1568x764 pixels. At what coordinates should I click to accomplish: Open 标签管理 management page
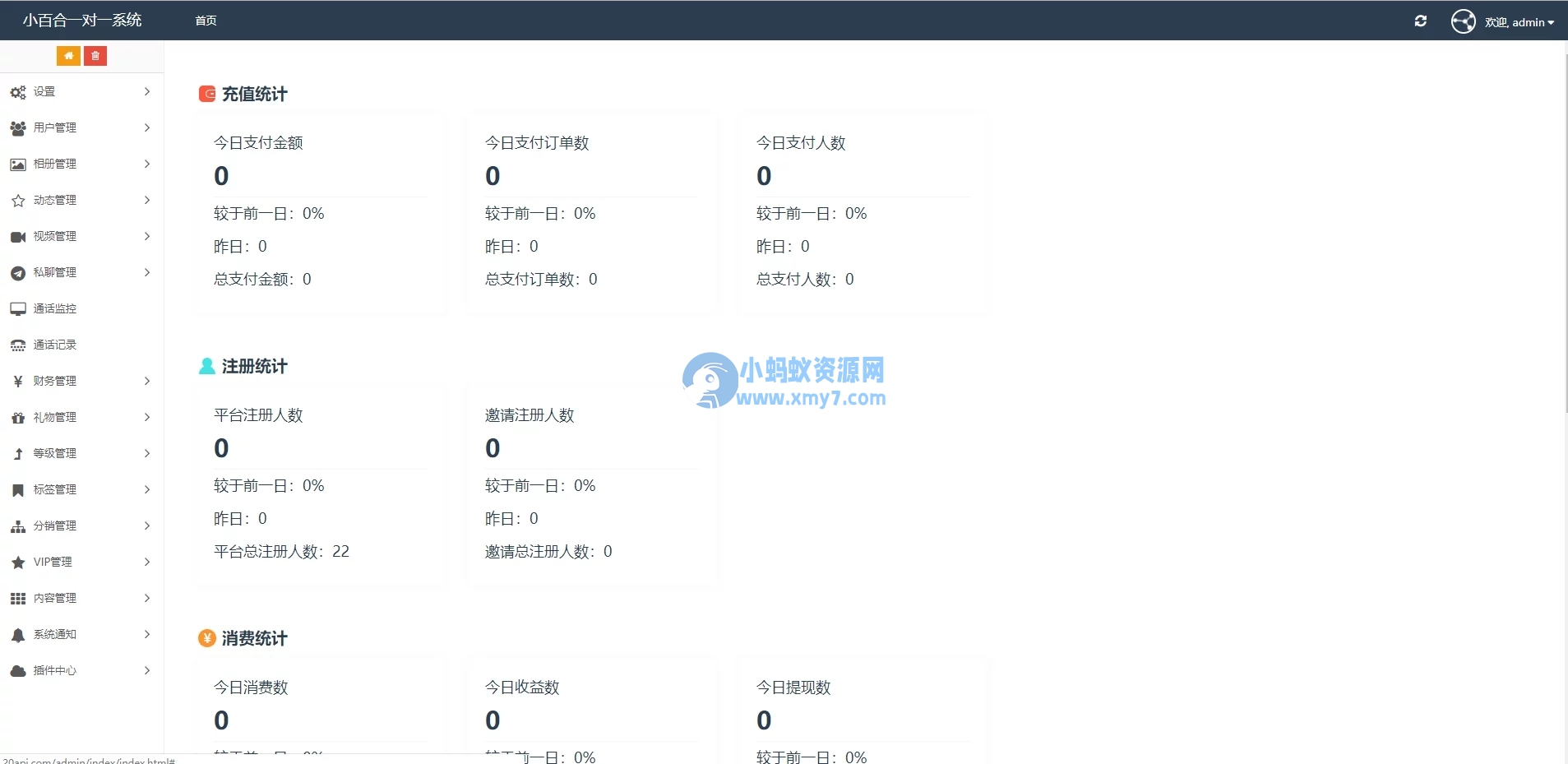[54, 489]
